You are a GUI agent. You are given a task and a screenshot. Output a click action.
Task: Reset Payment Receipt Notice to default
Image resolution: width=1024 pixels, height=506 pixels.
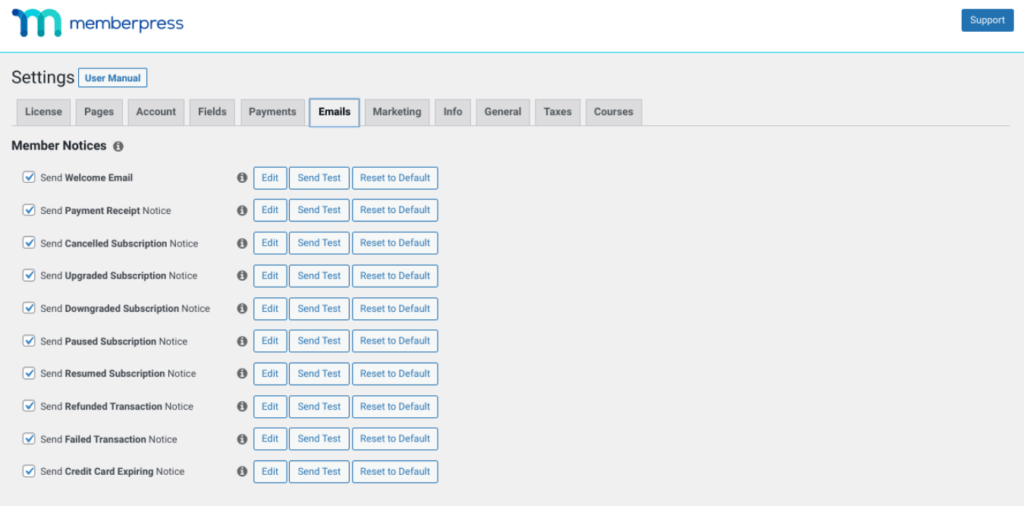[x=395, y=210]
